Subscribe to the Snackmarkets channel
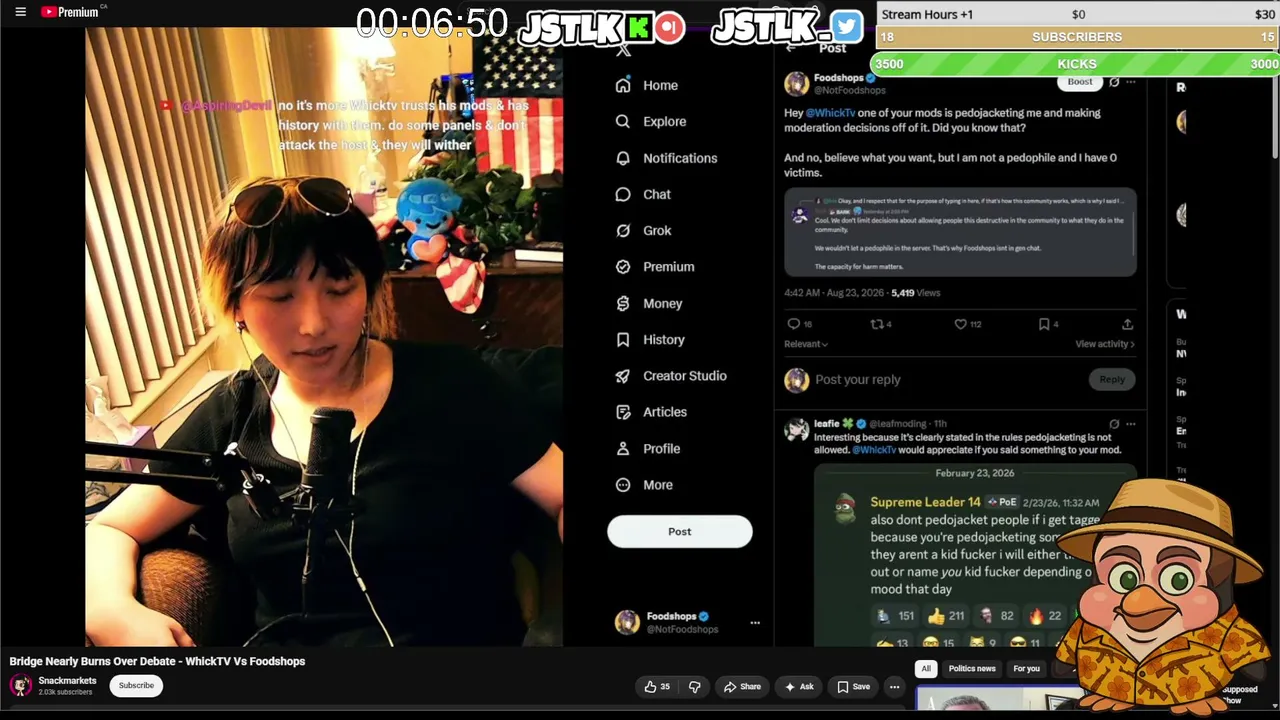 tap(136, 686)
